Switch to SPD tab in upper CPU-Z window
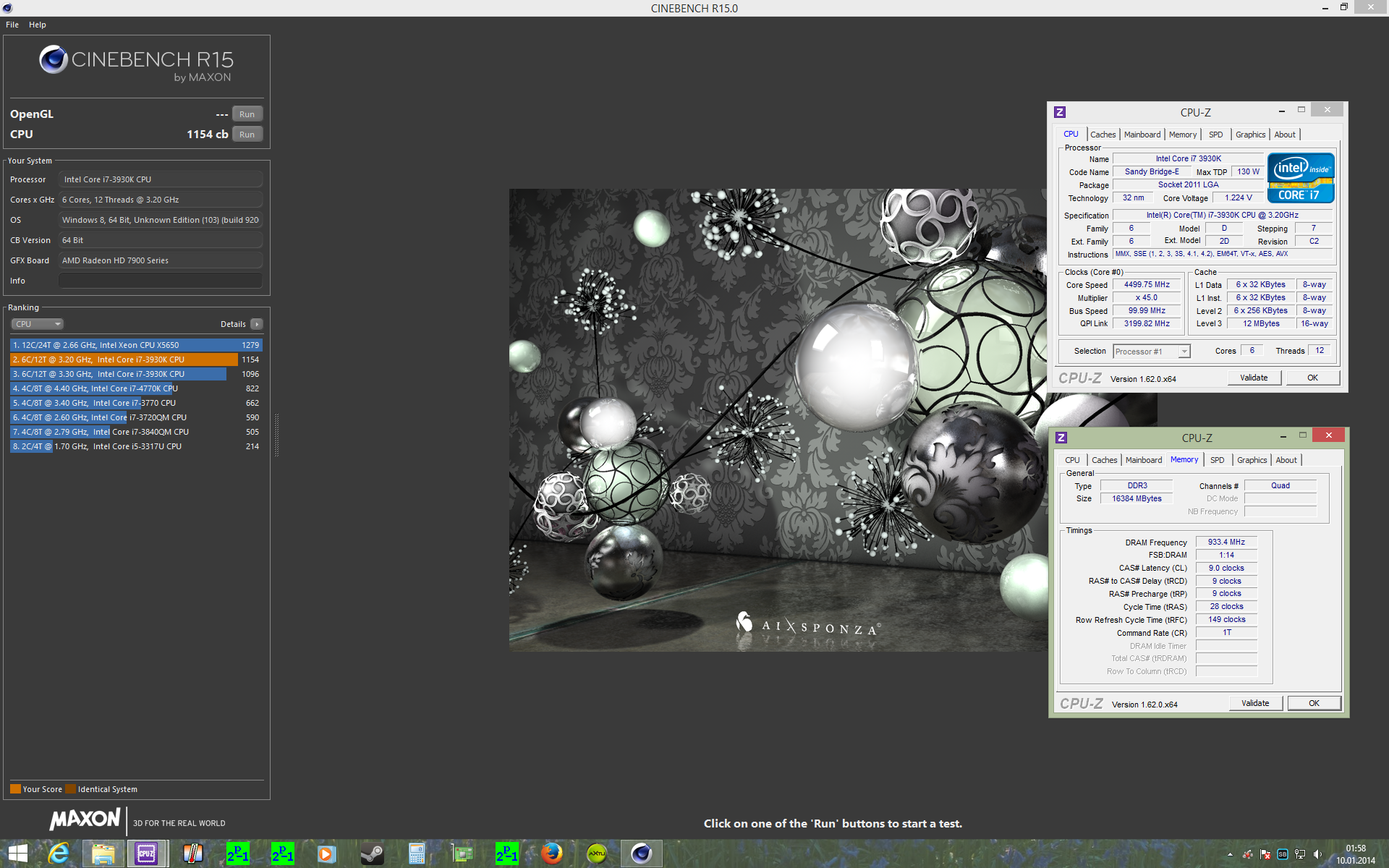1389x868 pixels. 1216,135
